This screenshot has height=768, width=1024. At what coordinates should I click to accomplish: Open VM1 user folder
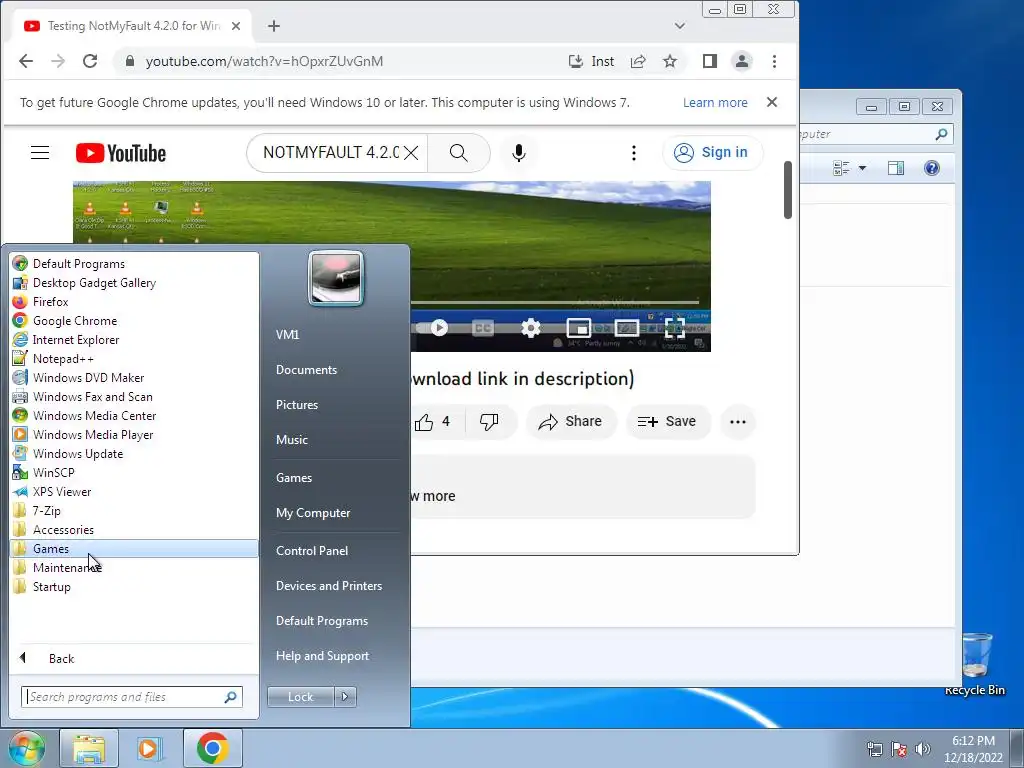click(287, 334)
